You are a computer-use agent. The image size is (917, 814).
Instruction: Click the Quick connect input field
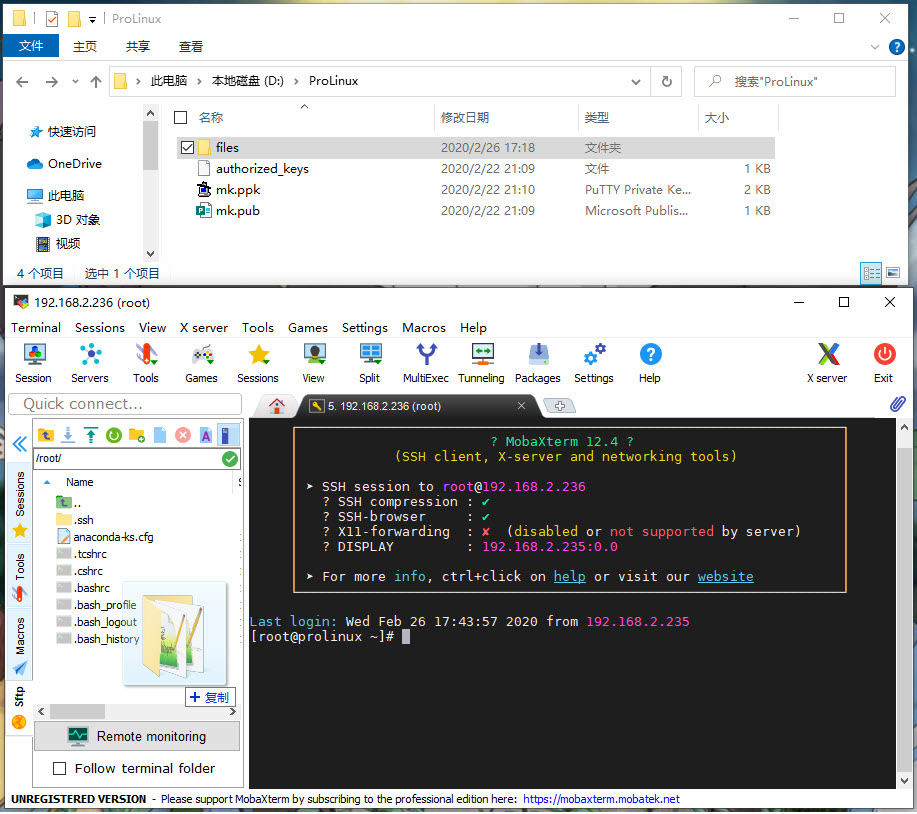click(125, 404)
